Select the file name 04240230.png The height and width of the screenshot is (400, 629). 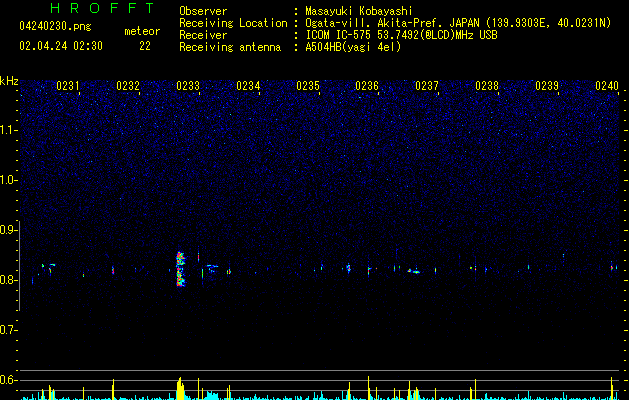click(55, 27)
